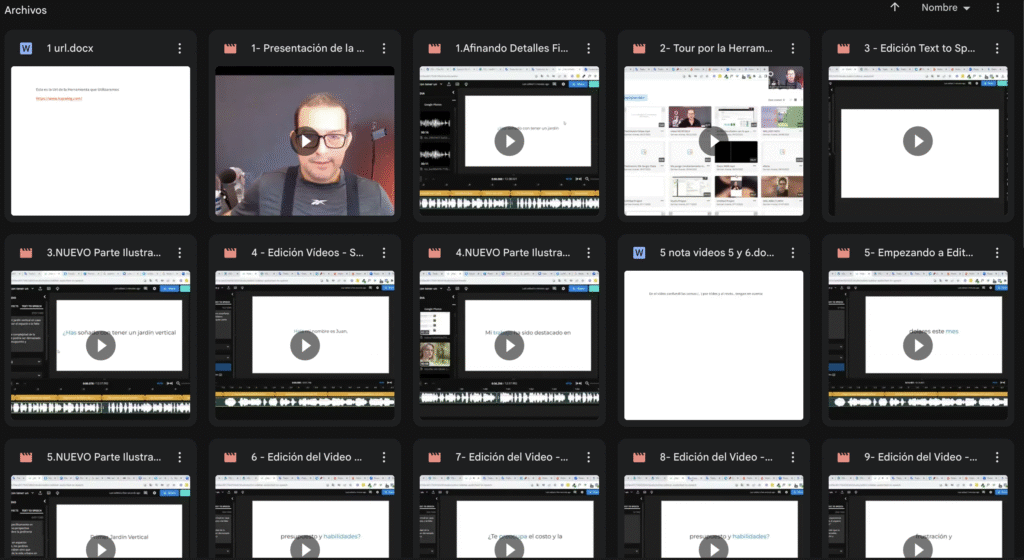
Task: Open more actions for 3.NUEVO Parte Ilustra
Action: 180,253
